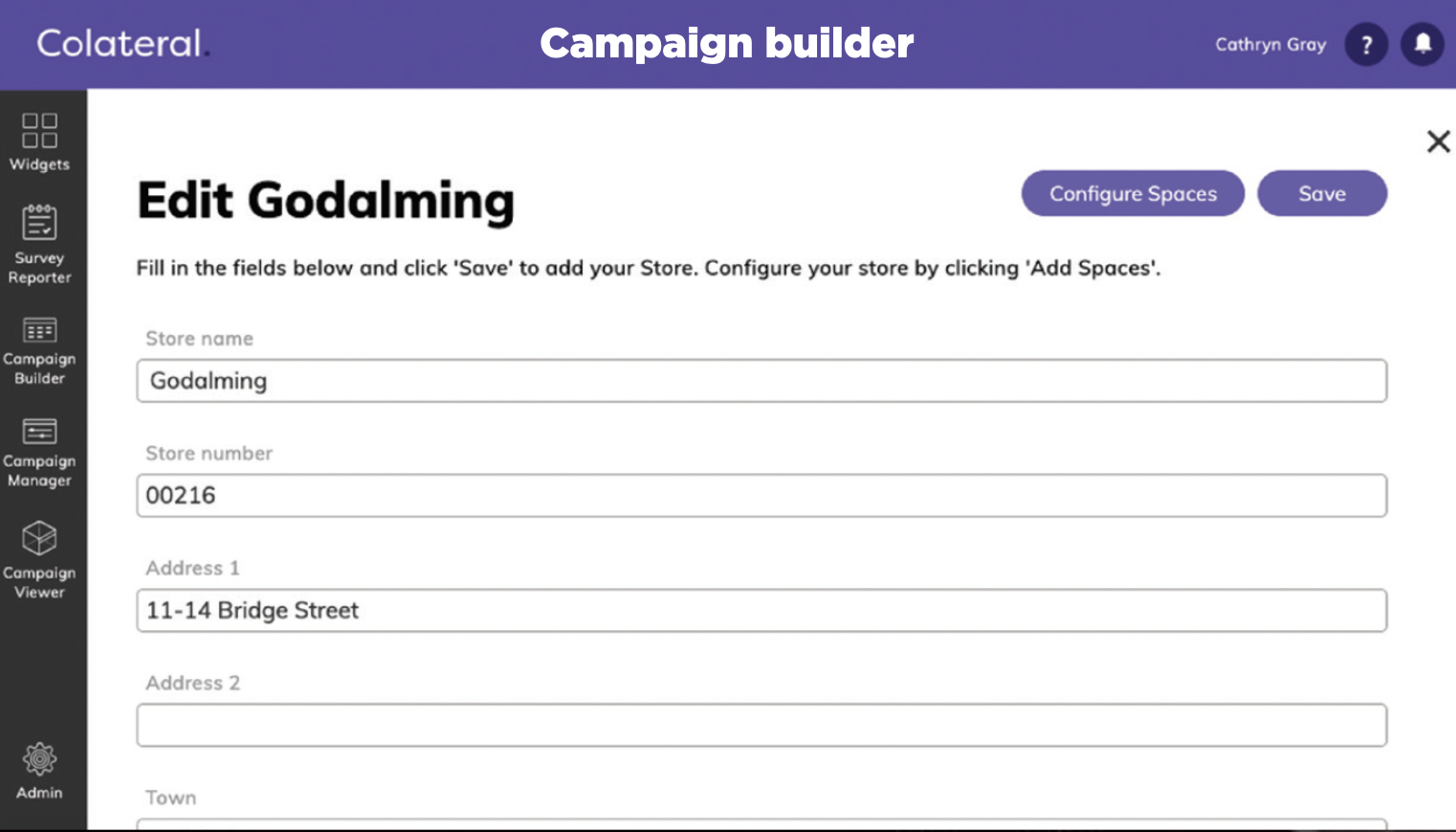Open the notifications bell icon
Screen dimensions: 1456x832
(1423, 44)
